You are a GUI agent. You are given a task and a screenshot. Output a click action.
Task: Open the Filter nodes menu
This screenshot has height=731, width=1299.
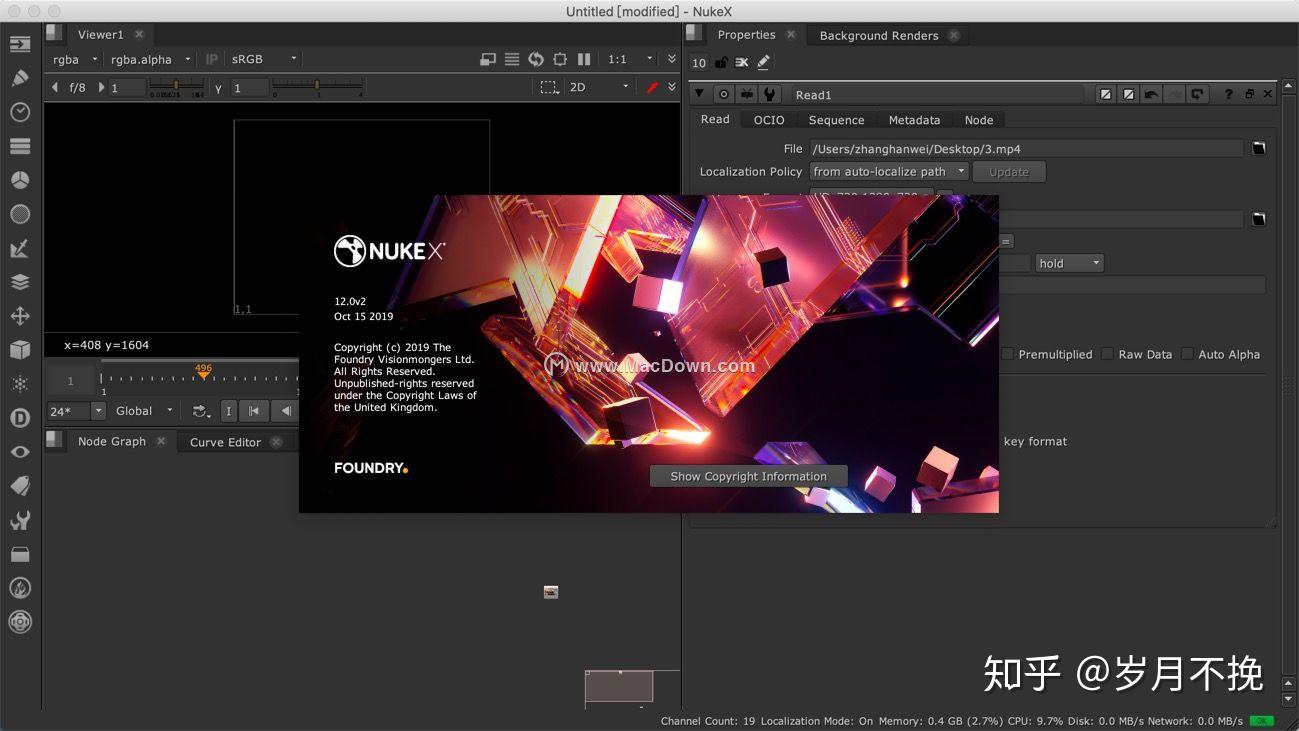20,214
